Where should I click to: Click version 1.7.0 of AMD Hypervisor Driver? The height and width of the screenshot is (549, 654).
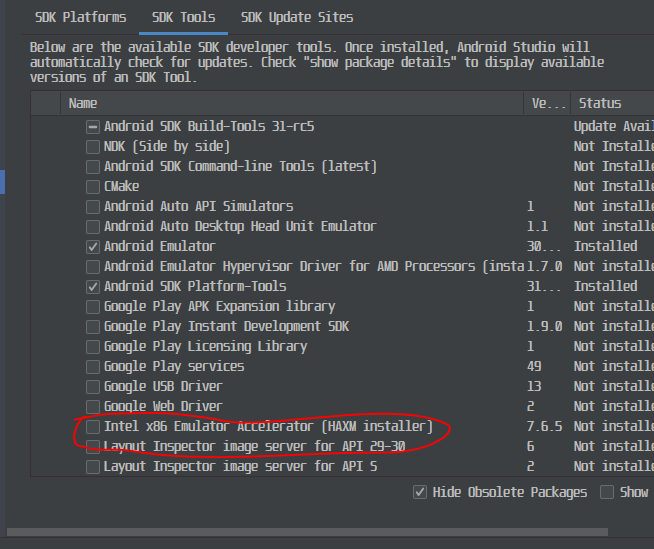[x=544, y=267]
